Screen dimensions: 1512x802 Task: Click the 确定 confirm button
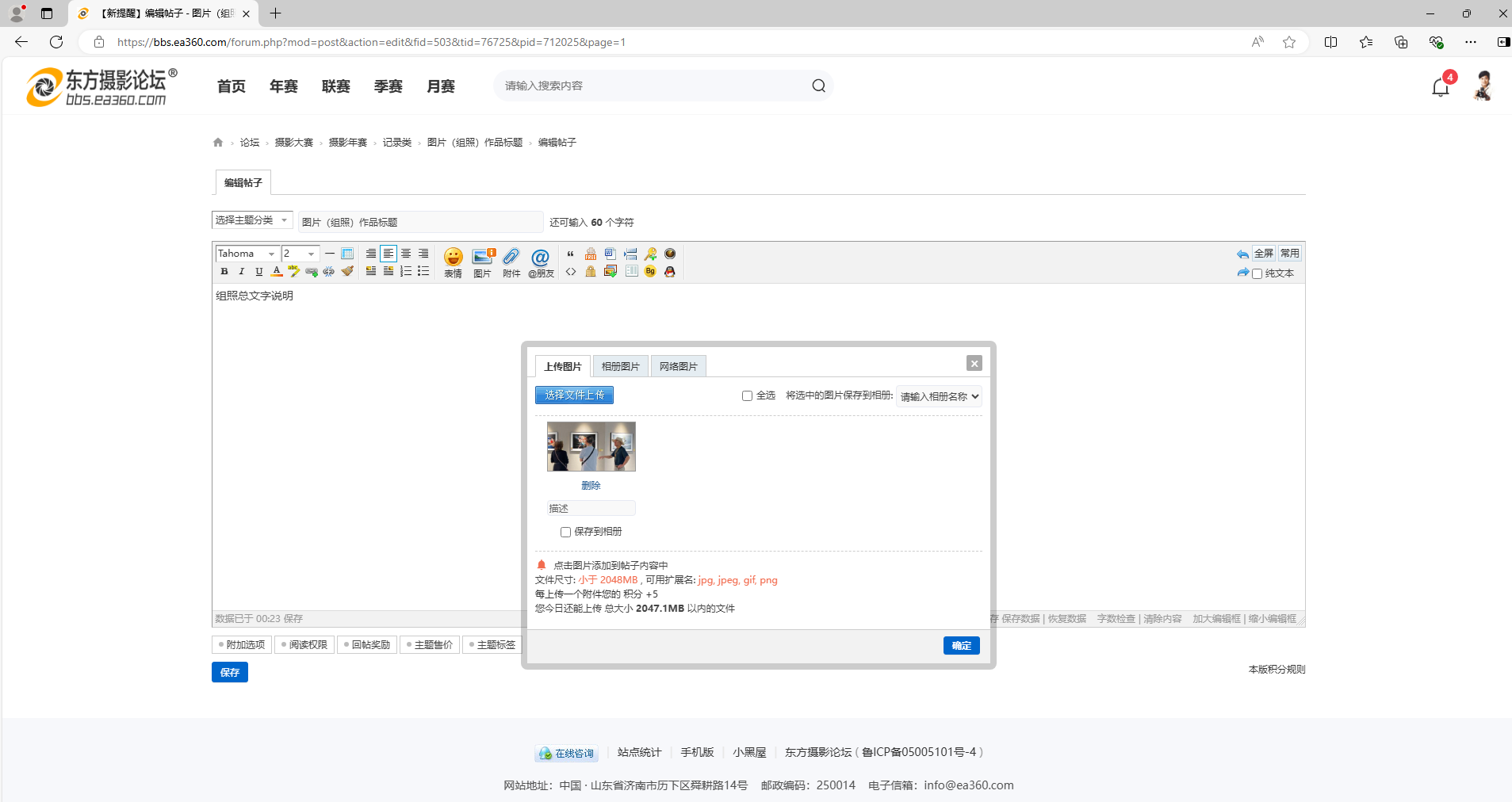pyautogui.click(x=961, y=645)
